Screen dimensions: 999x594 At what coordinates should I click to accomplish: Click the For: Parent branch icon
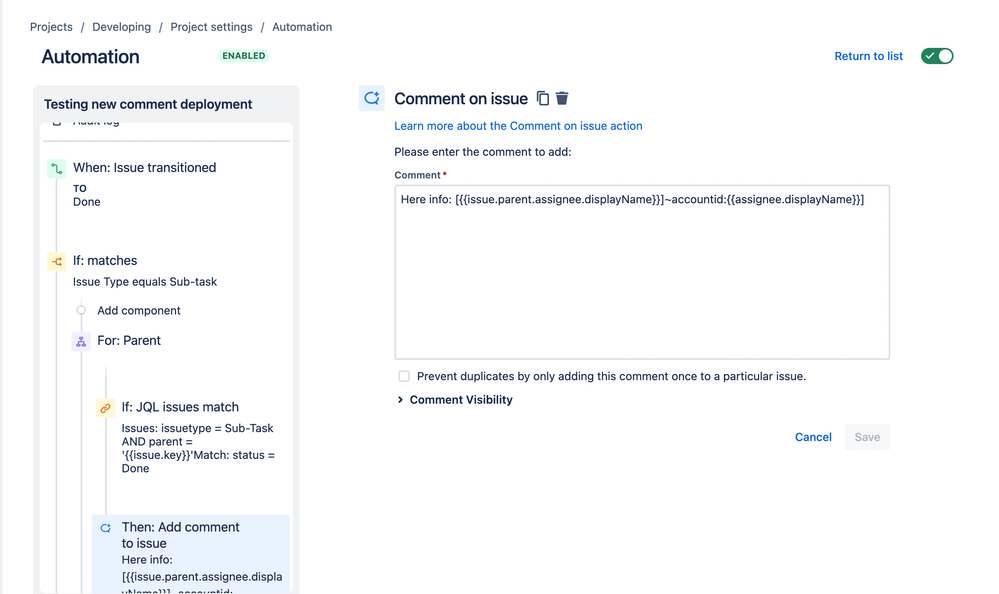click(x=80, y=341)
